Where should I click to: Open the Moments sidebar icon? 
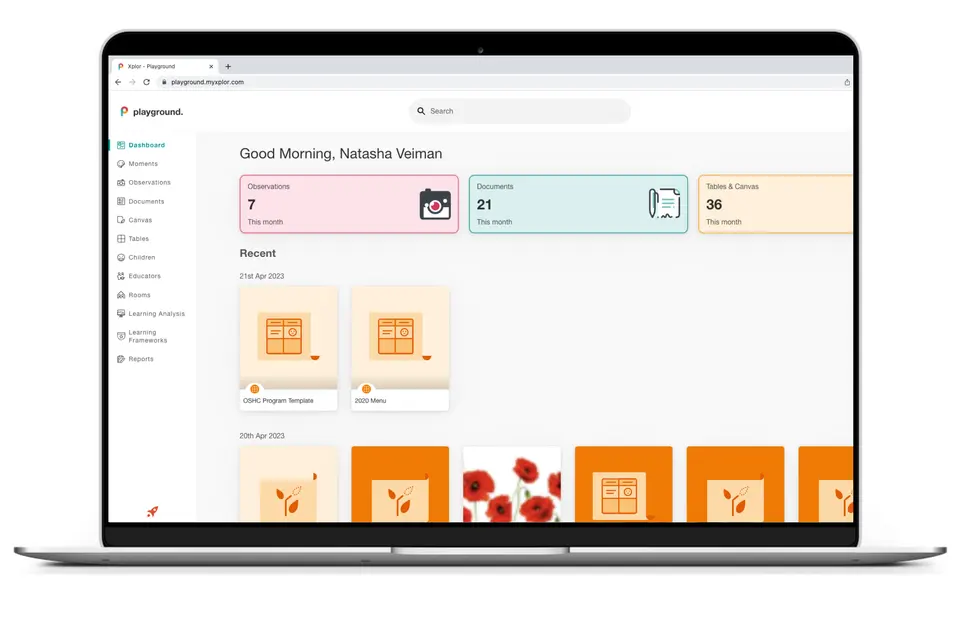point(121,164)
